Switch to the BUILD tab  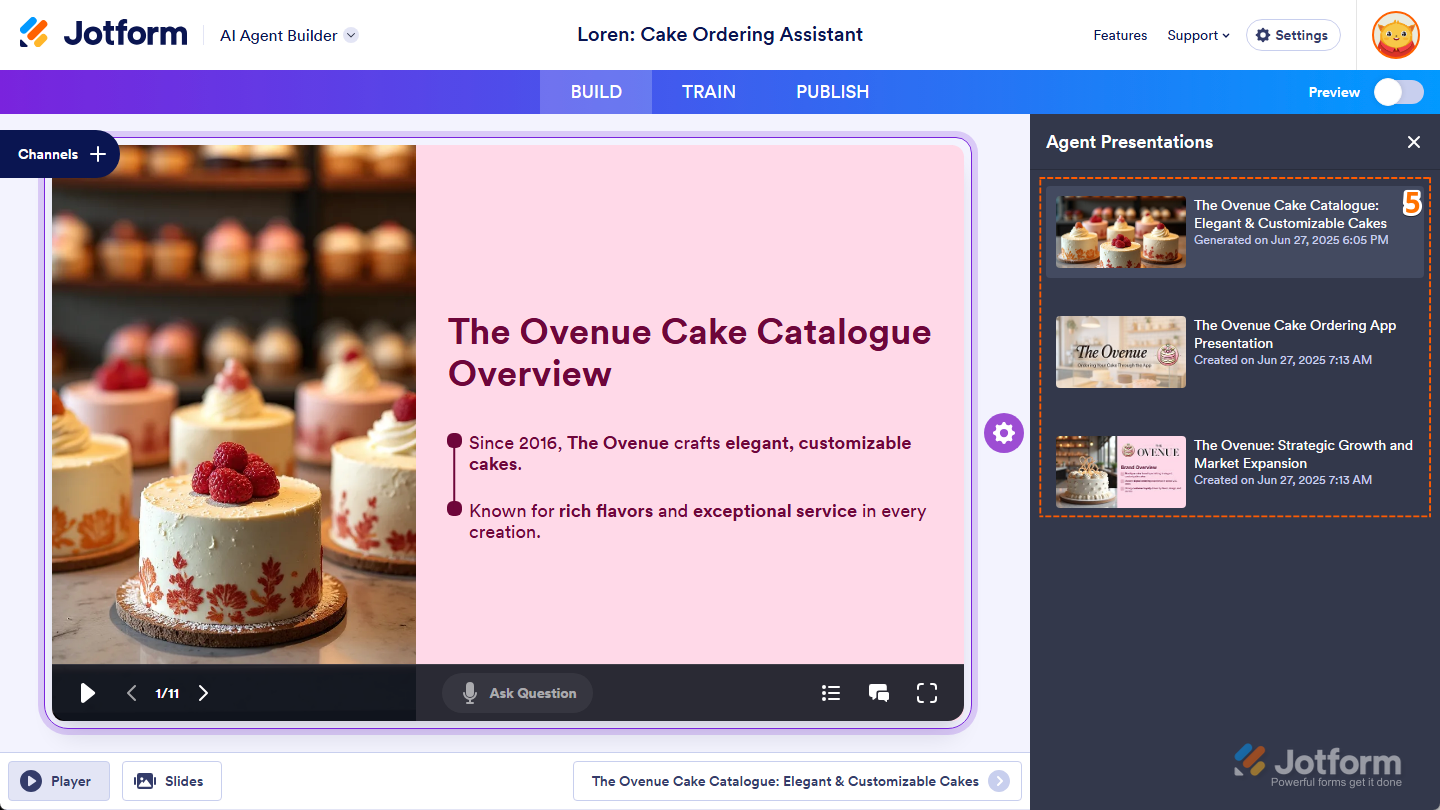pyautogui.click(x=596, y=92)
